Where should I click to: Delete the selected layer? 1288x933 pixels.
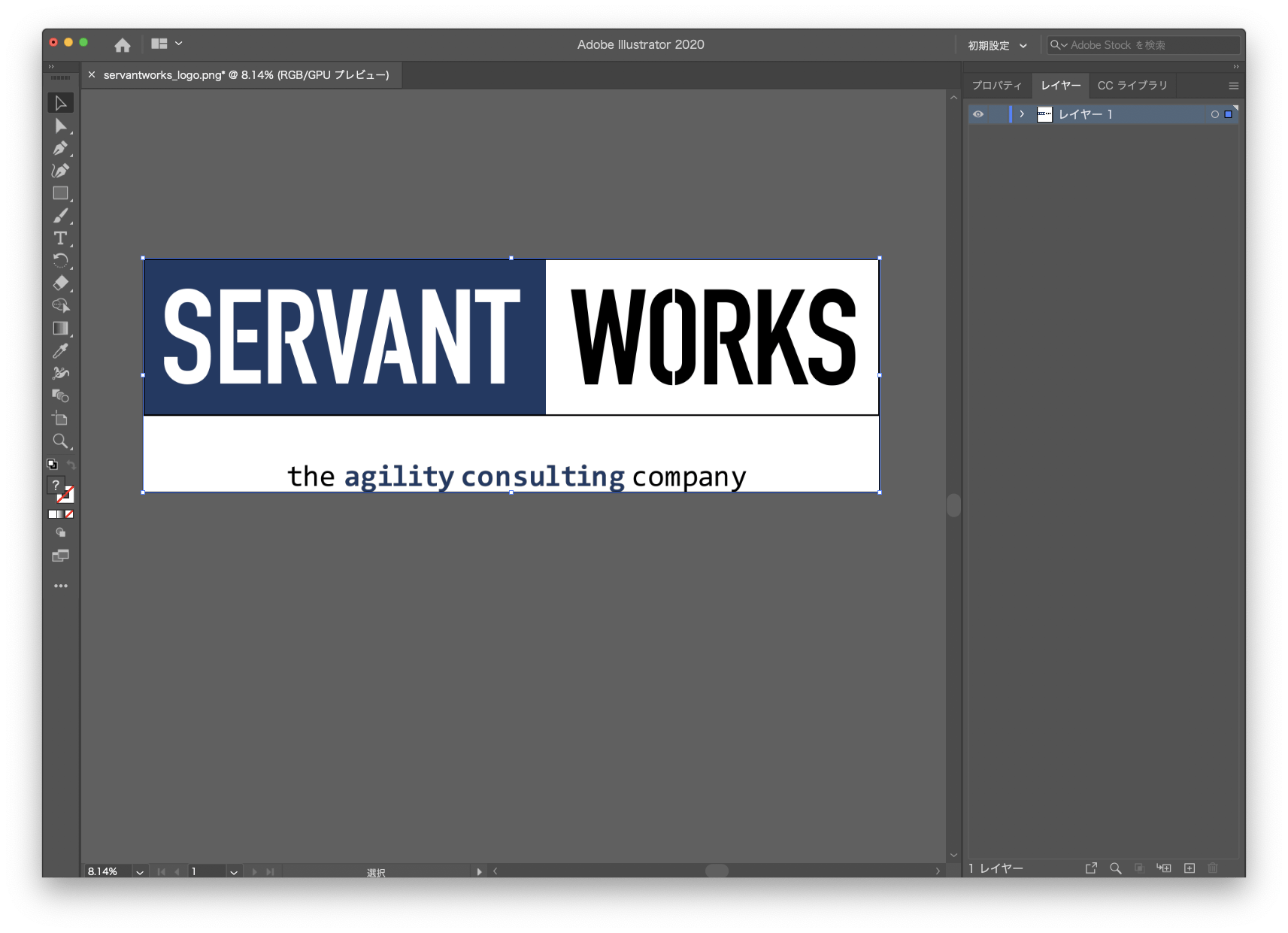pos(1213,868)
